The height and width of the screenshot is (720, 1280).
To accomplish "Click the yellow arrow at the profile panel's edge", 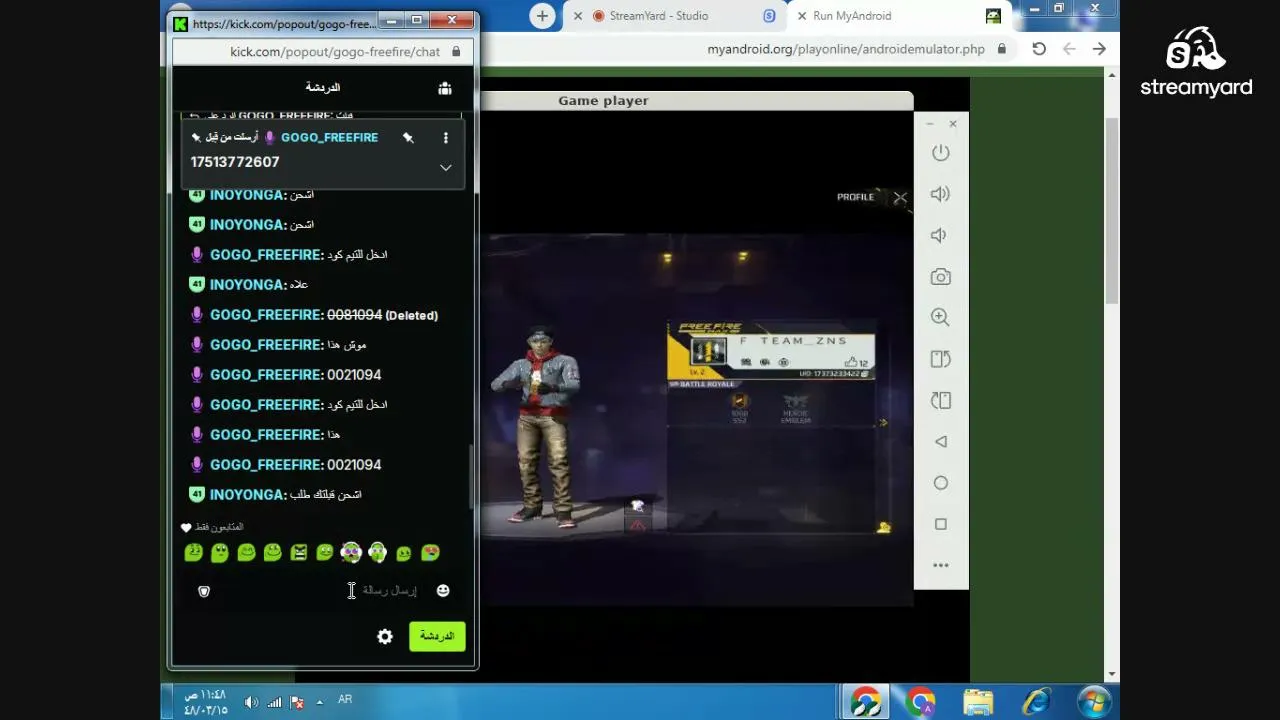I will [x=883, y=423].
